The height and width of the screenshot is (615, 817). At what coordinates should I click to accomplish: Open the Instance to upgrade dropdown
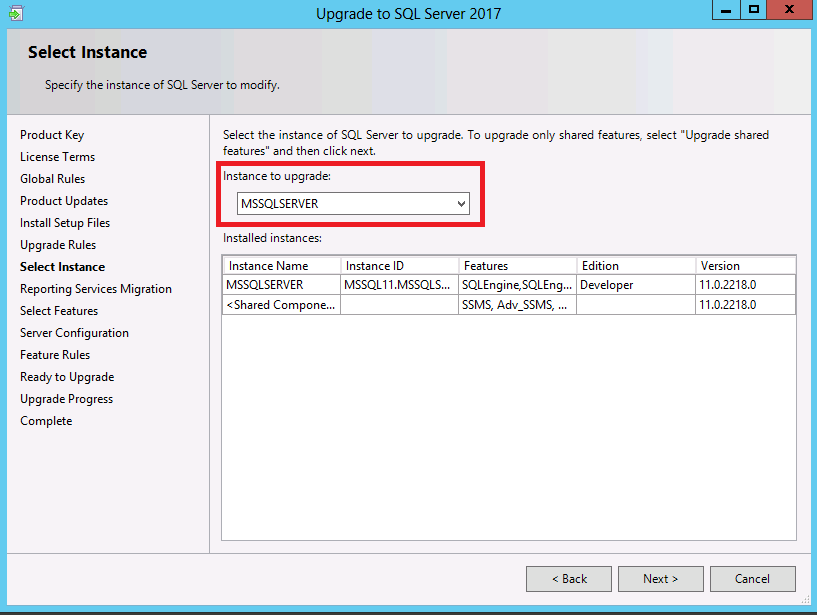pos(353,203)
